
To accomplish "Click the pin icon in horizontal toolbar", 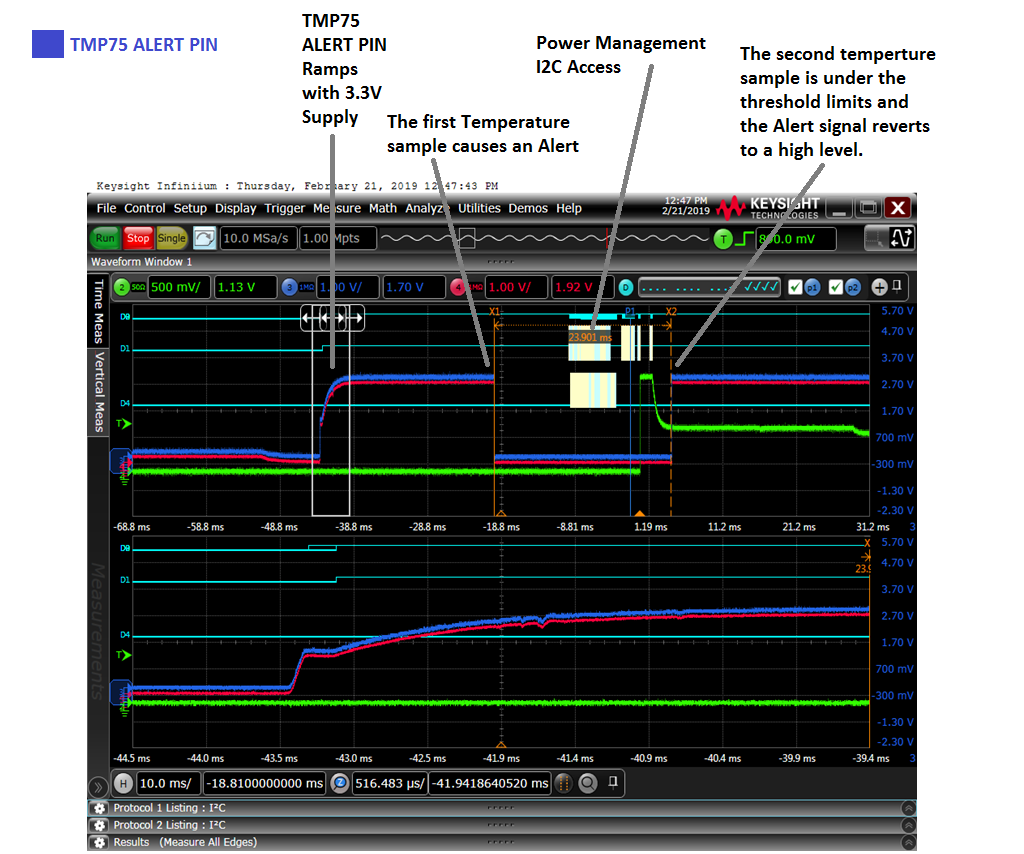I will pyautogui.click(x=613, y=782).
